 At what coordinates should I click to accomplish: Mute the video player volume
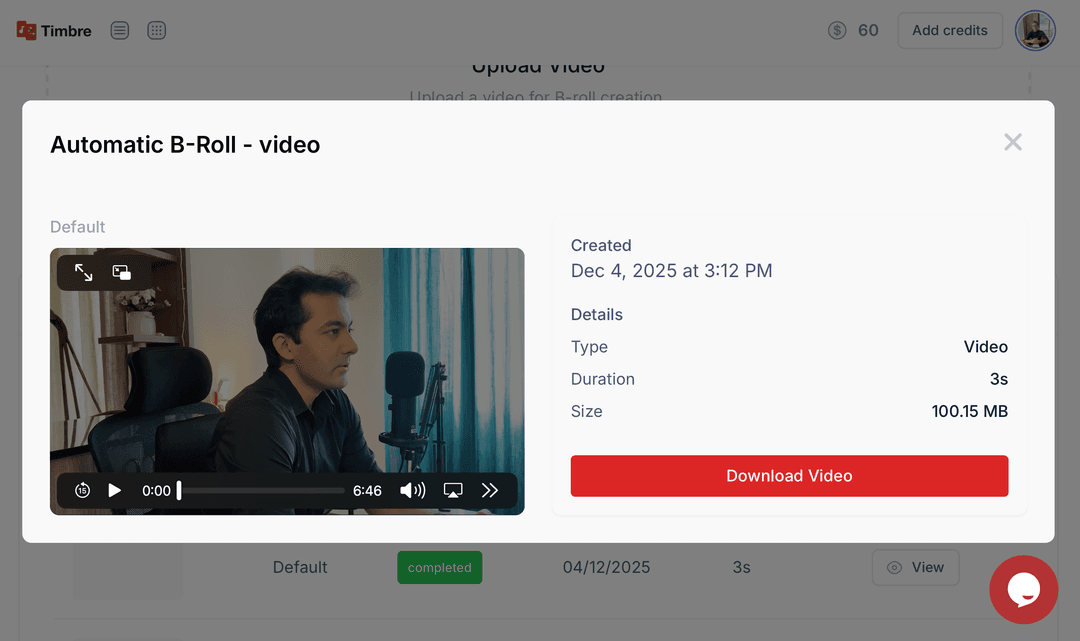pos(412,490)
